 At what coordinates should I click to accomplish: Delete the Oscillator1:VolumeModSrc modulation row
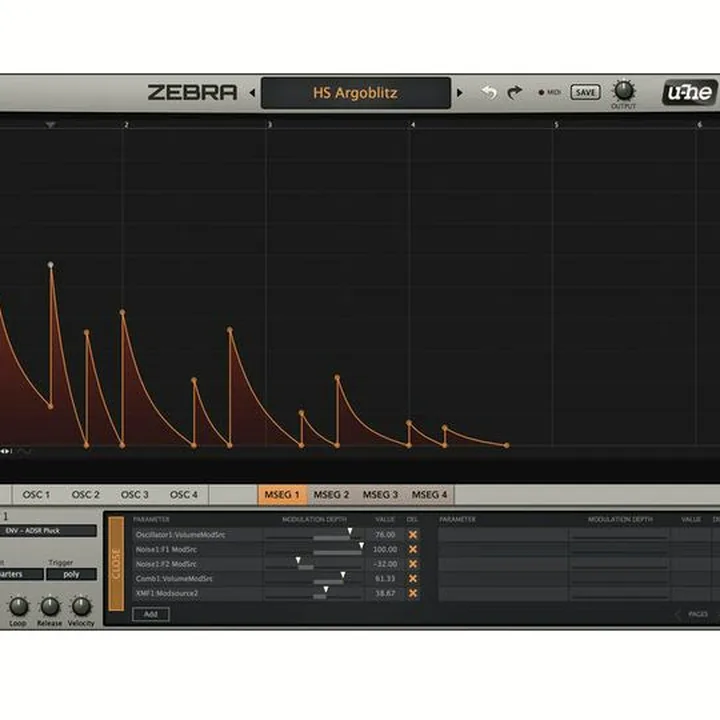[x=413, y=534]
